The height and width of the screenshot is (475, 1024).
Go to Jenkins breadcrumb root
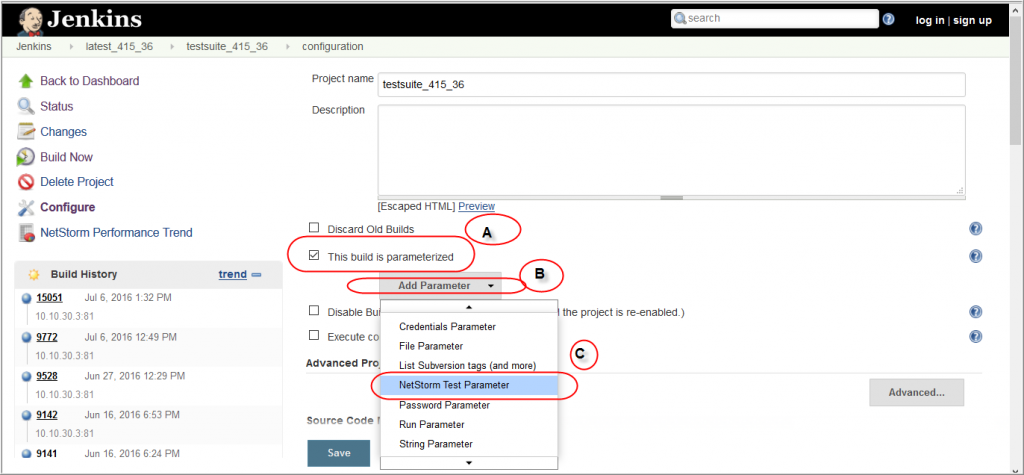(x=34, y=47)
